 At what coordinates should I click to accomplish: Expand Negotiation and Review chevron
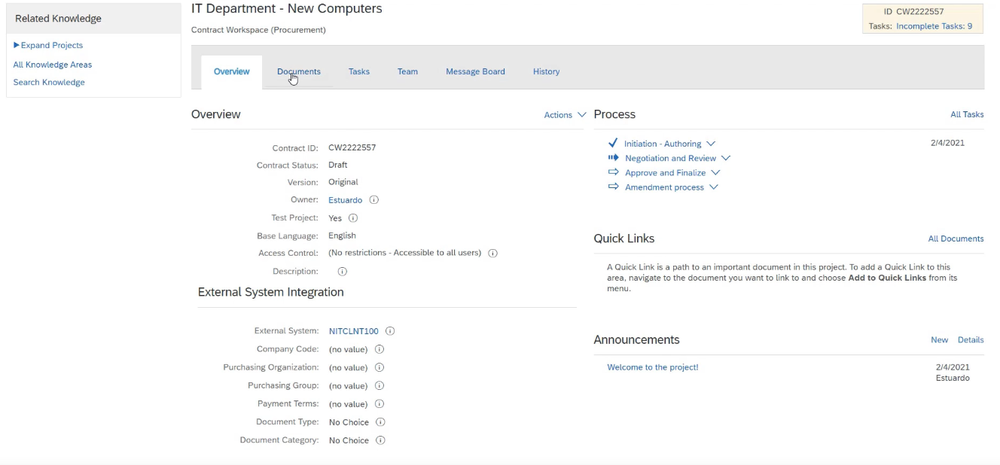click(x=725, y=158)
